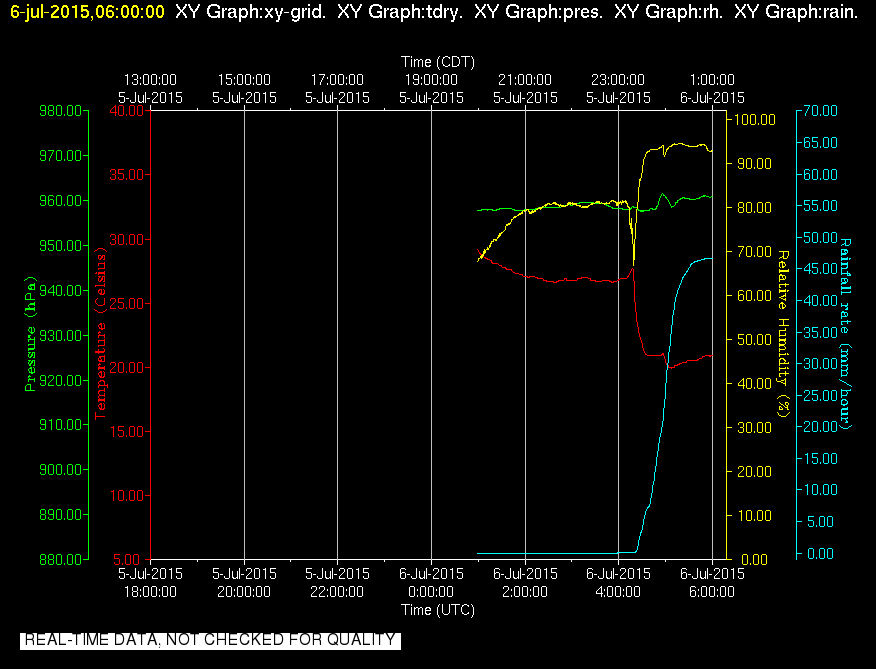
Task: Click the 100.00 relative humidity tick label
Action: (755, 120)
